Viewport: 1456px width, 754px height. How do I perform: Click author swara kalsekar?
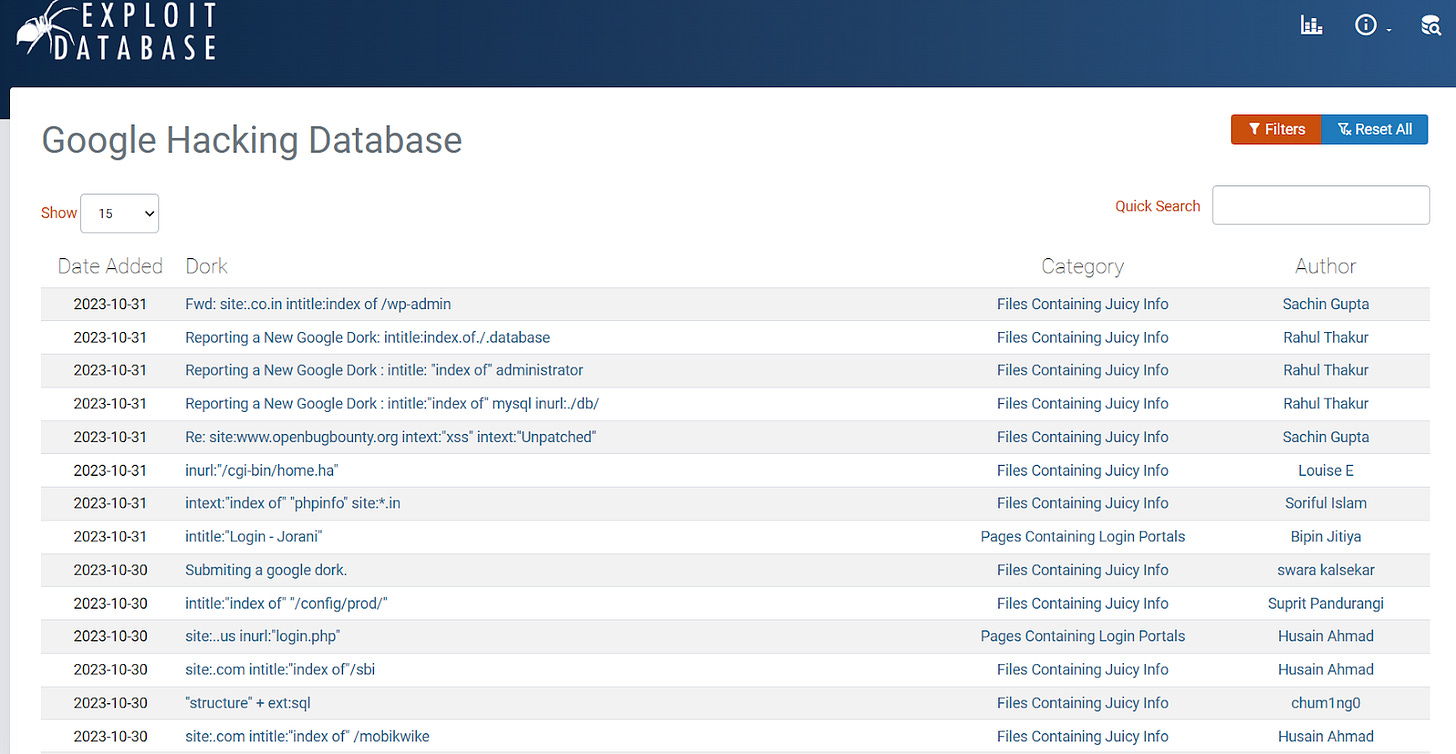(x=1326, y=570)
